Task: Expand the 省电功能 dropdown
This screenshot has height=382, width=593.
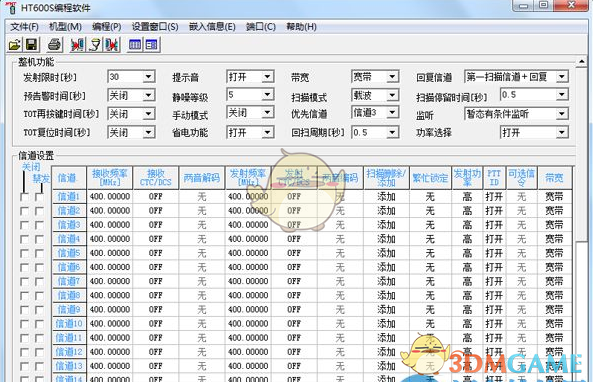Action: (268, 132)
